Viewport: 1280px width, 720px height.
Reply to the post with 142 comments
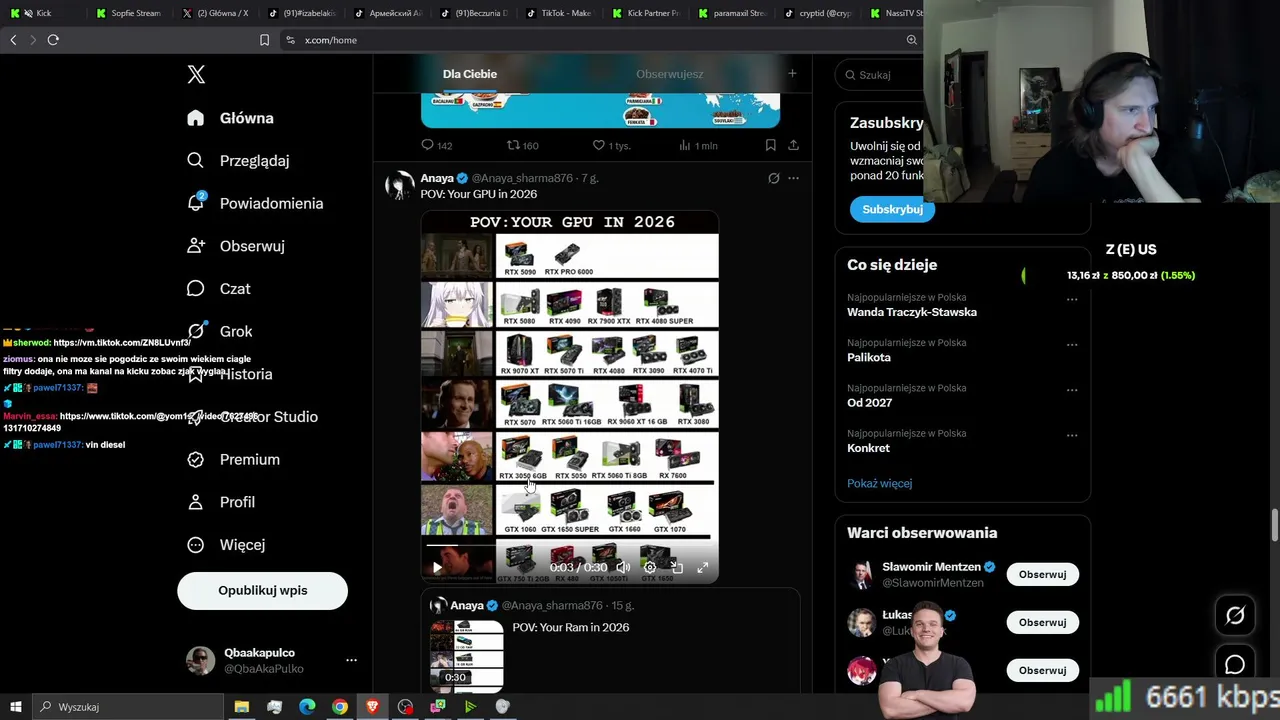(437, 145)
